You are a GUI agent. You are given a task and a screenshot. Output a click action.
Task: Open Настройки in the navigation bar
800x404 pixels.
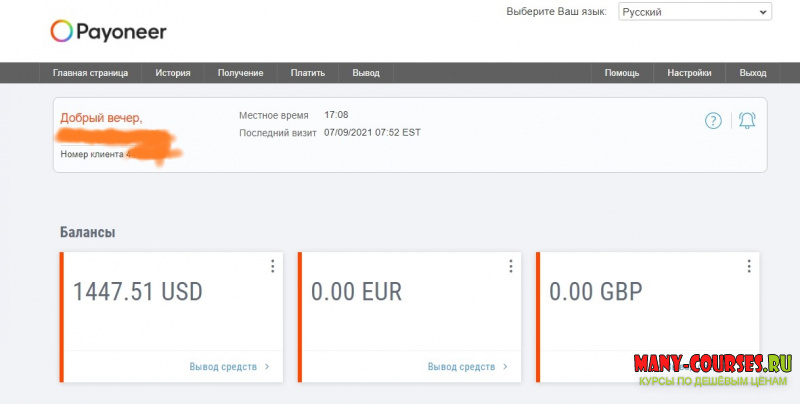point(690,73)
